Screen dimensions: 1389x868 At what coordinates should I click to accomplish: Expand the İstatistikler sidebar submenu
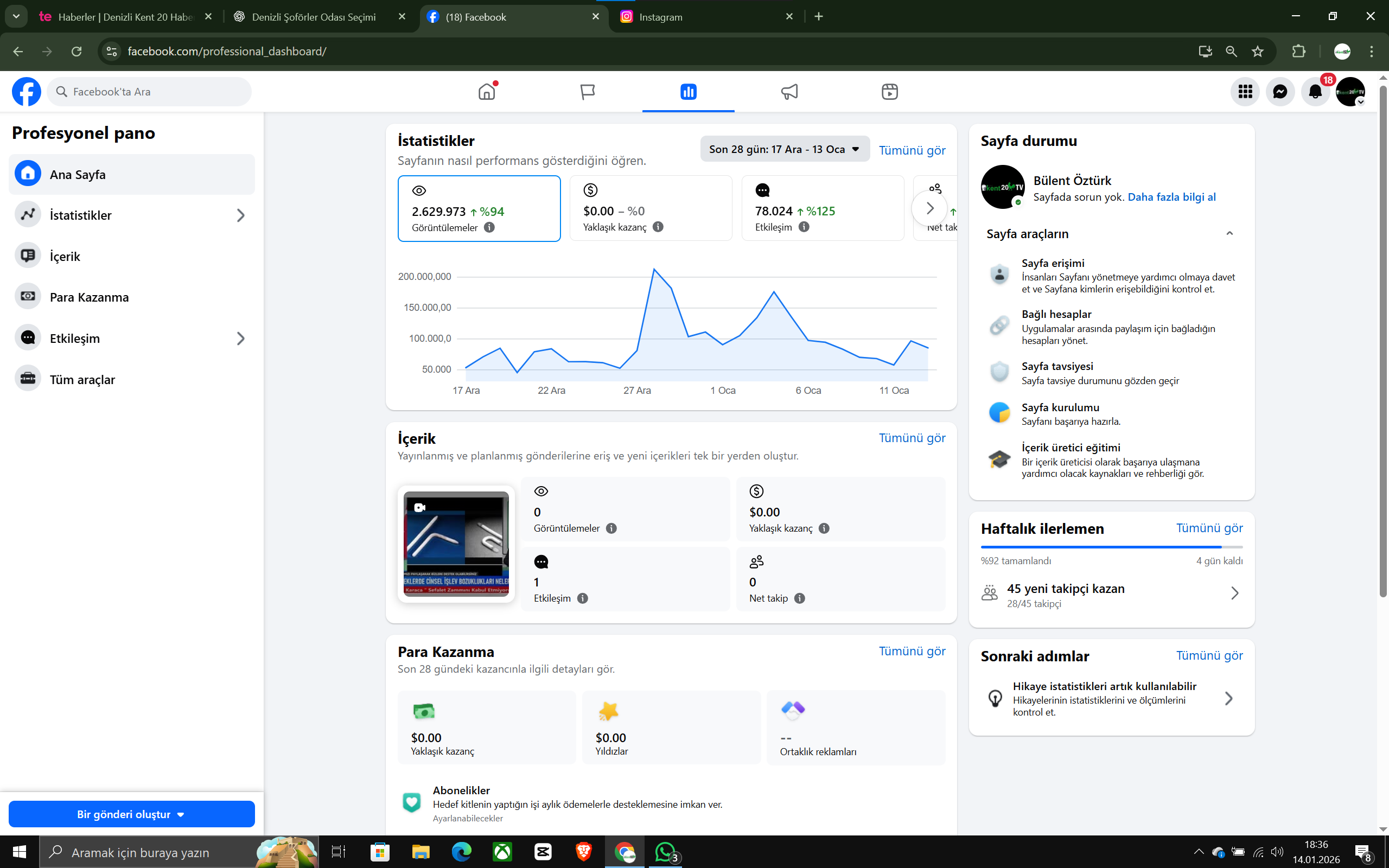[x=240, y=215]
